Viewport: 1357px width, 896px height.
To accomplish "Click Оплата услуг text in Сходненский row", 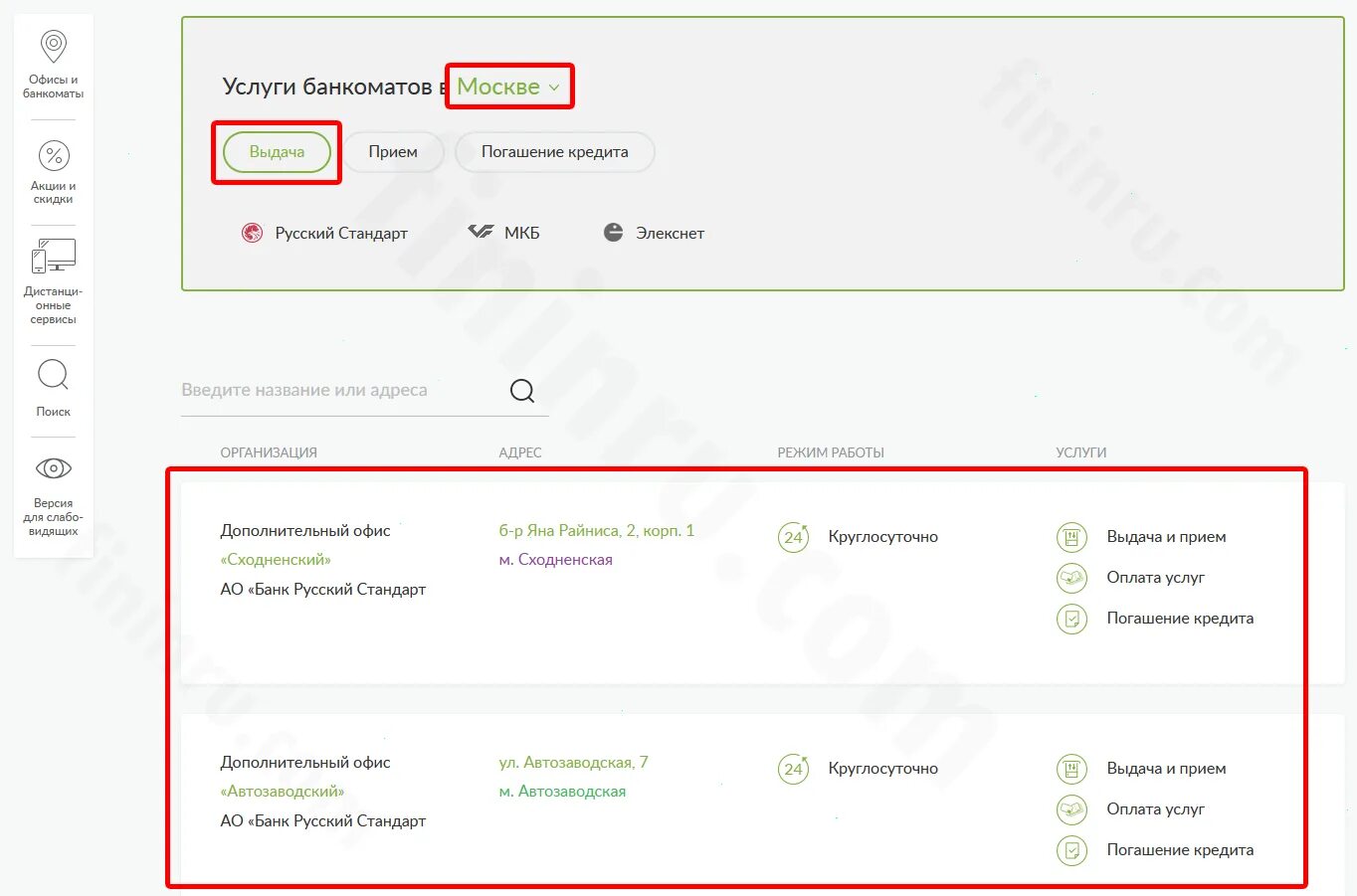I will pyautogui.click(x=1156, y=578).
